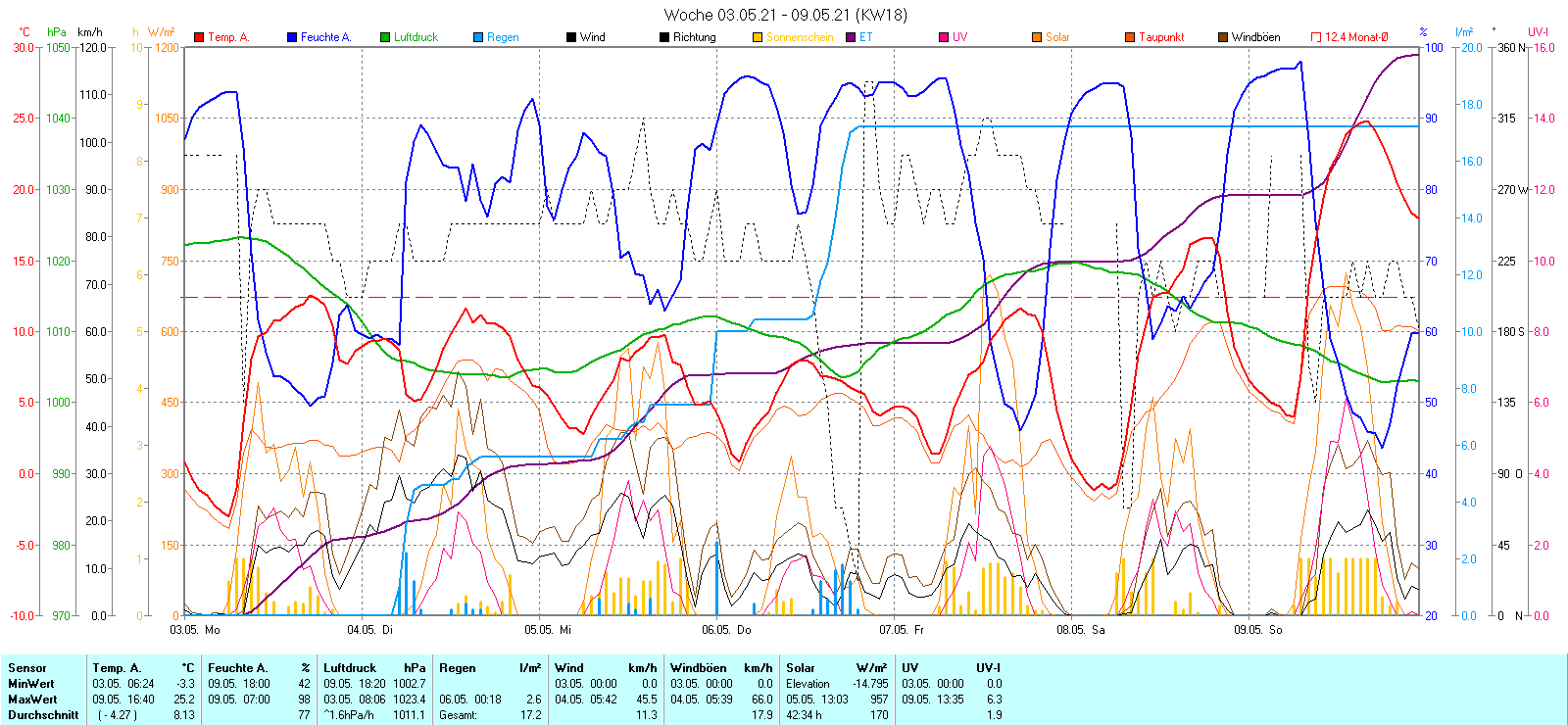This screenshot has width=1568, height=725.
Task: Click the Durchschnitt row header
Action: click(x=43, y=715)
